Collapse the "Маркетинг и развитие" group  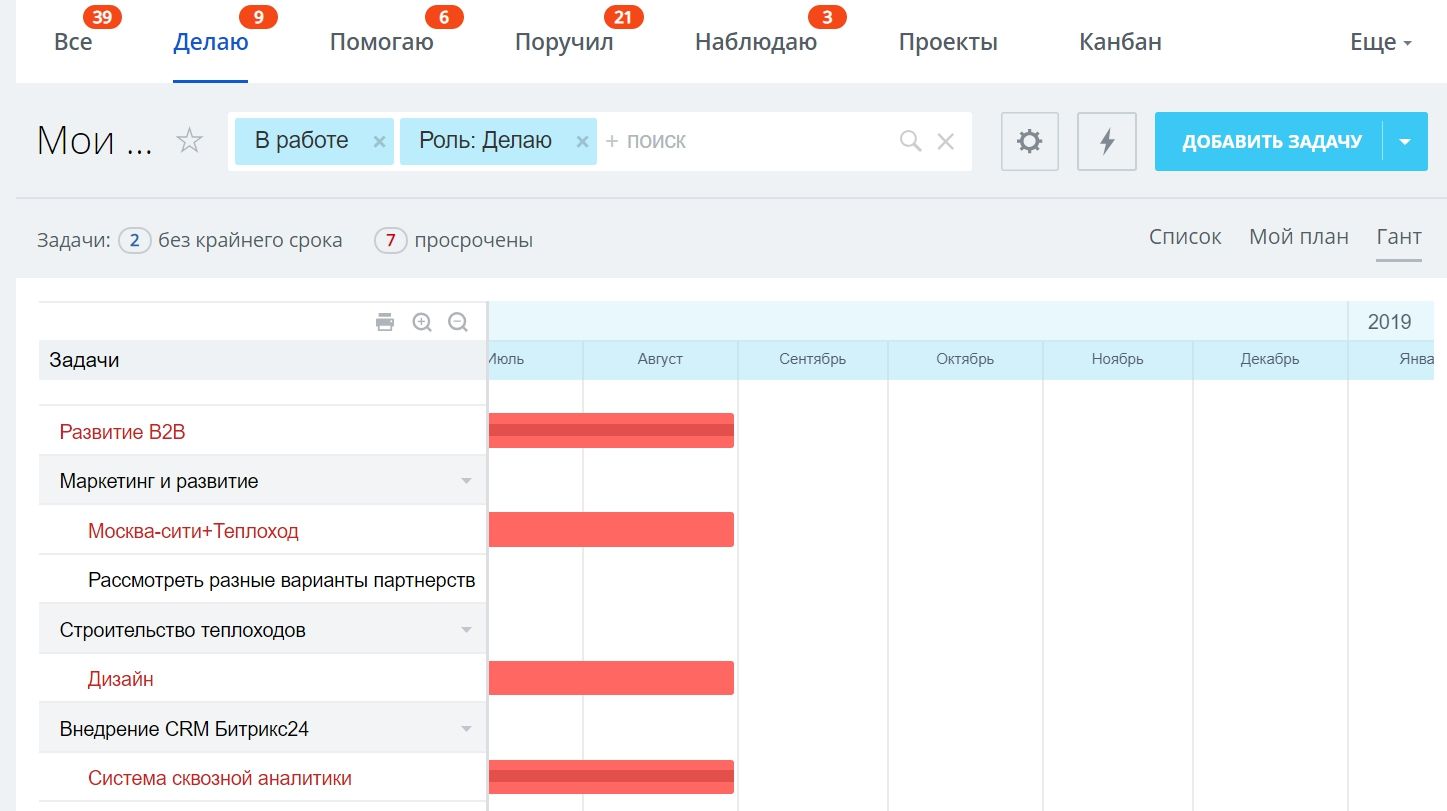pos(466,482)
